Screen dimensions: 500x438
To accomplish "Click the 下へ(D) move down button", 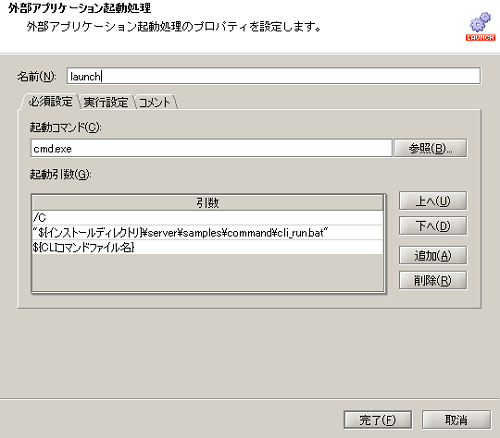I will 433,226.
